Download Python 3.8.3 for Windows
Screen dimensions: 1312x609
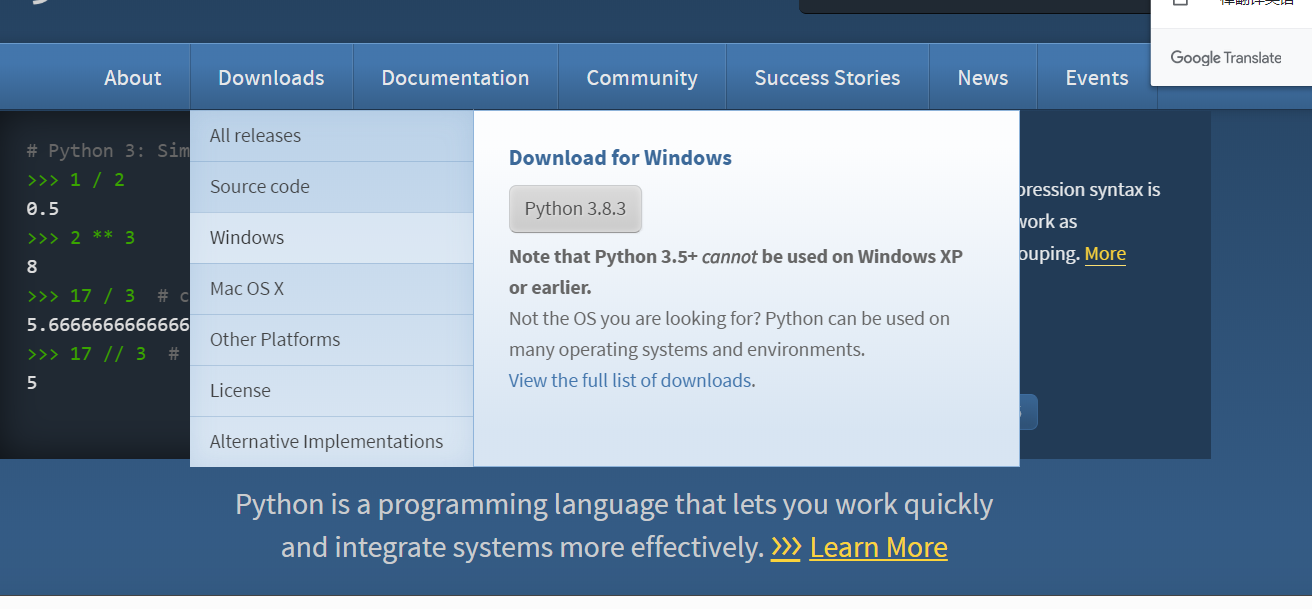[575, 209]
